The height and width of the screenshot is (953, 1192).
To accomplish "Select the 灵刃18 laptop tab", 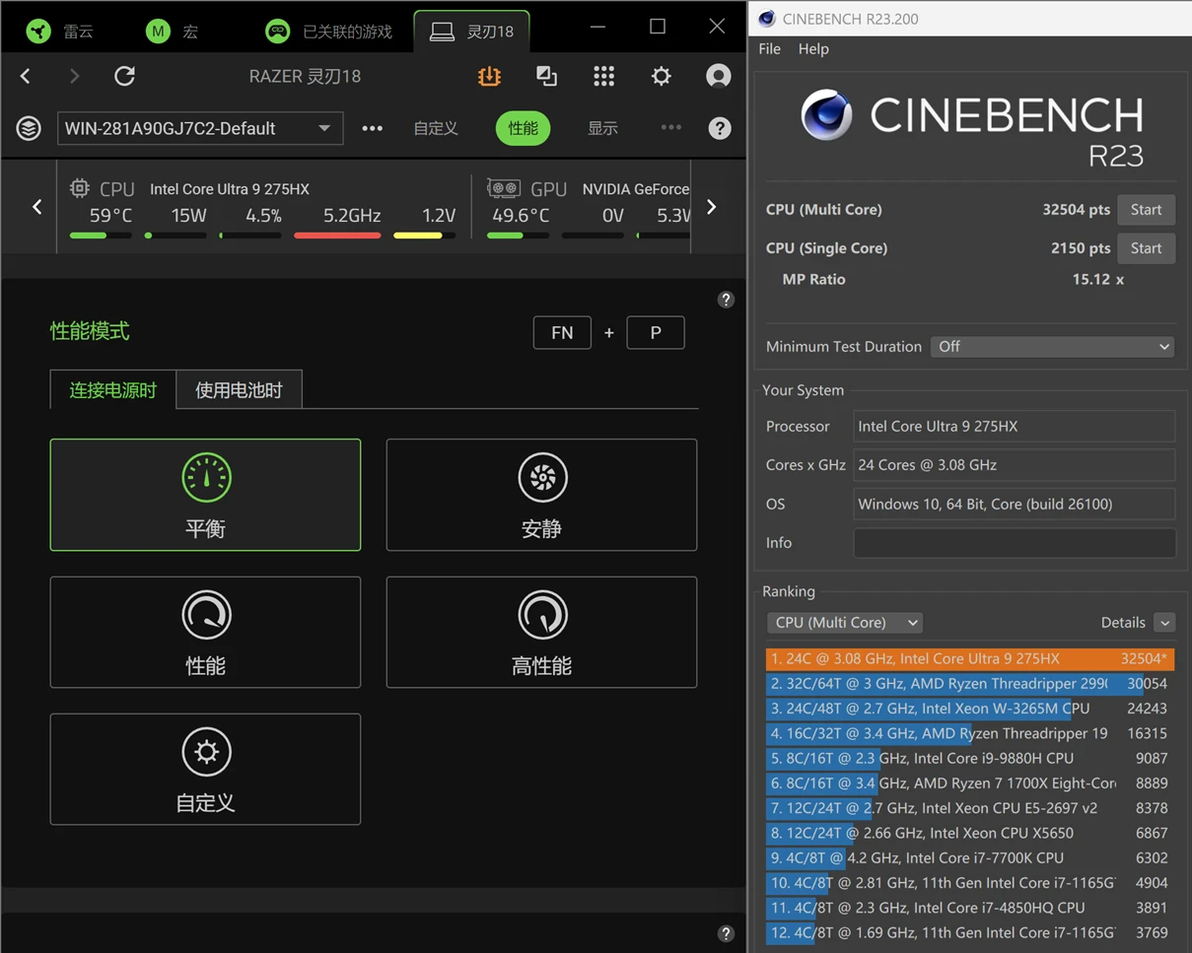I will coord(472,31).
